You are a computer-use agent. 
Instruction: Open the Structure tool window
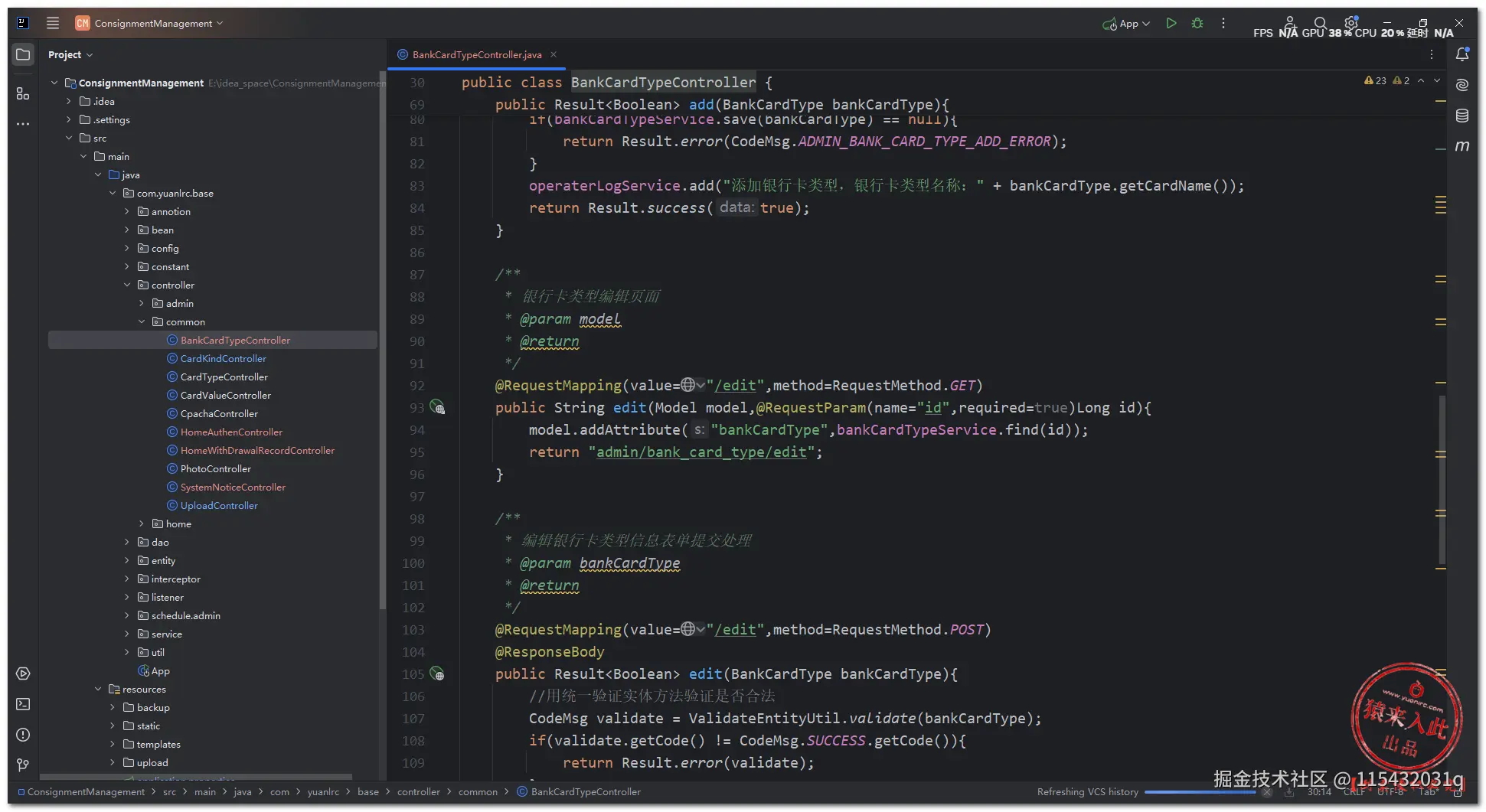pyautogui.click(x=23, y=93)
